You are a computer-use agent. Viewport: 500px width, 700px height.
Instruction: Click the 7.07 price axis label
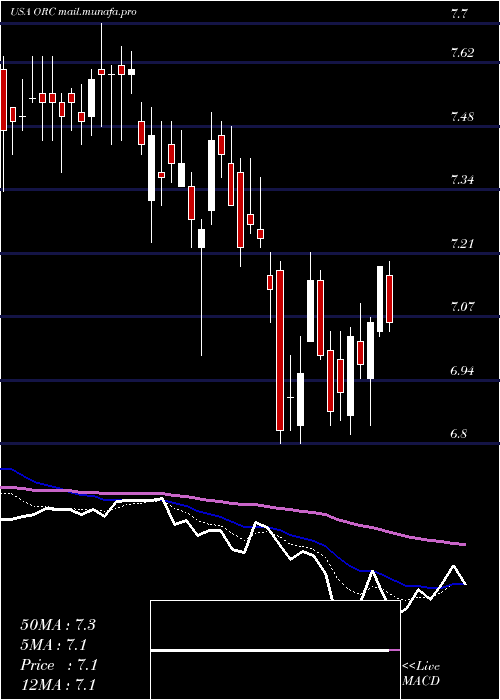[462, 307]
